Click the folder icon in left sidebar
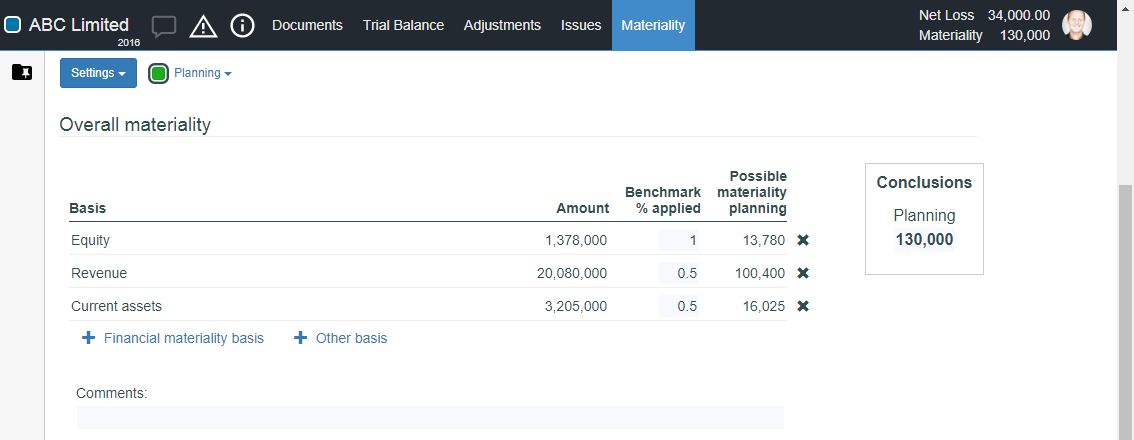Image resolution: width=1134 pixels, height=440 pixels. coord(22,72)
